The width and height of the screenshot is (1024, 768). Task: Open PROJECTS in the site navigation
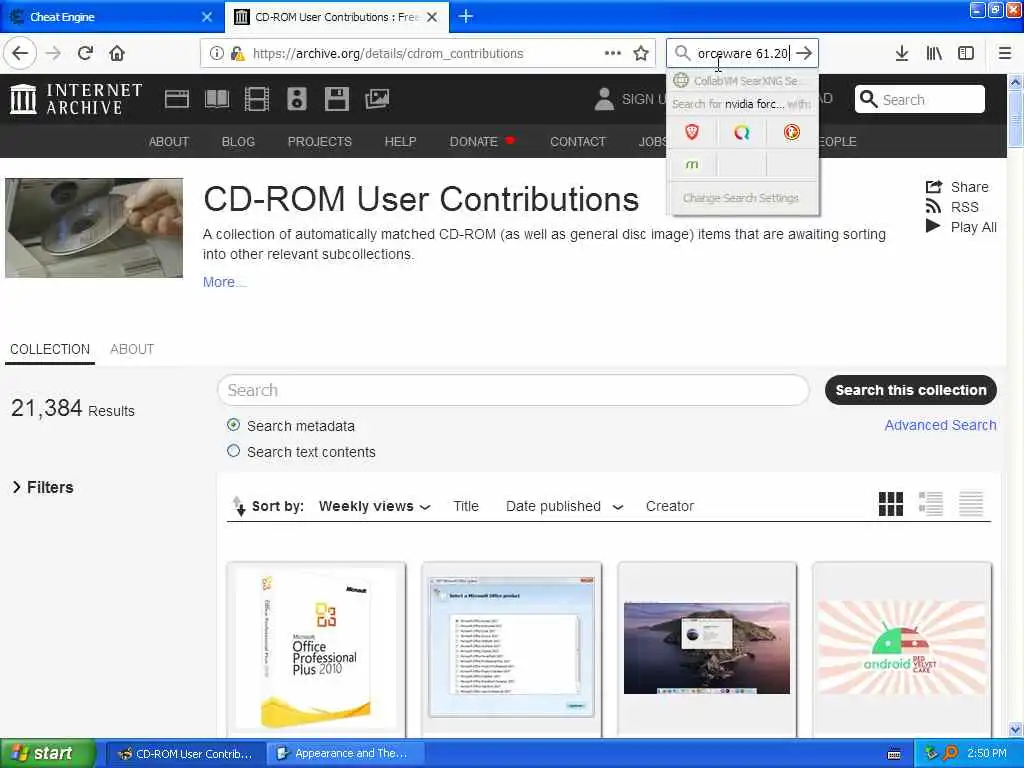[320, 142]
